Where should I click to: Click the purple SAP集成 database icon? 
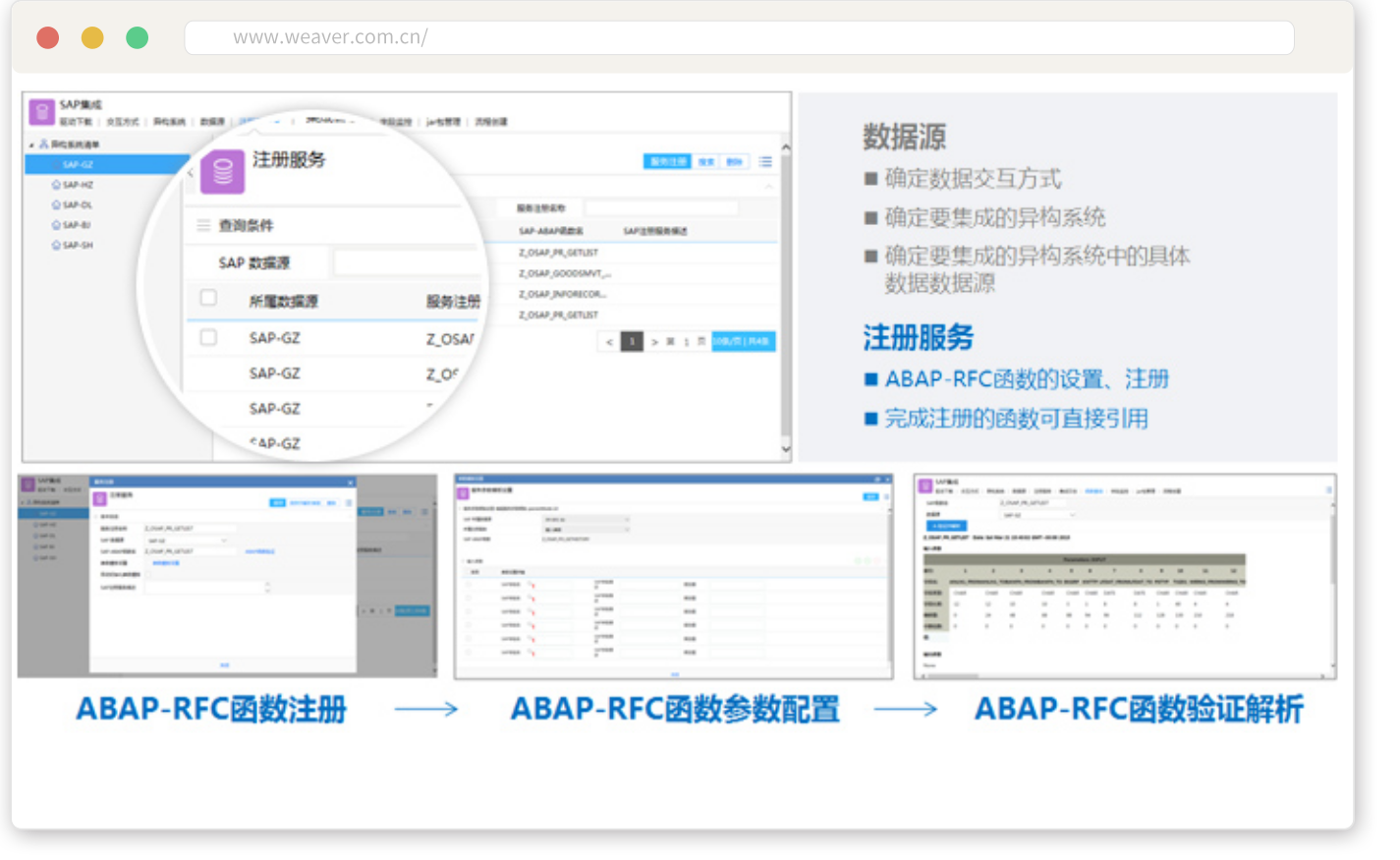[41, 112]
